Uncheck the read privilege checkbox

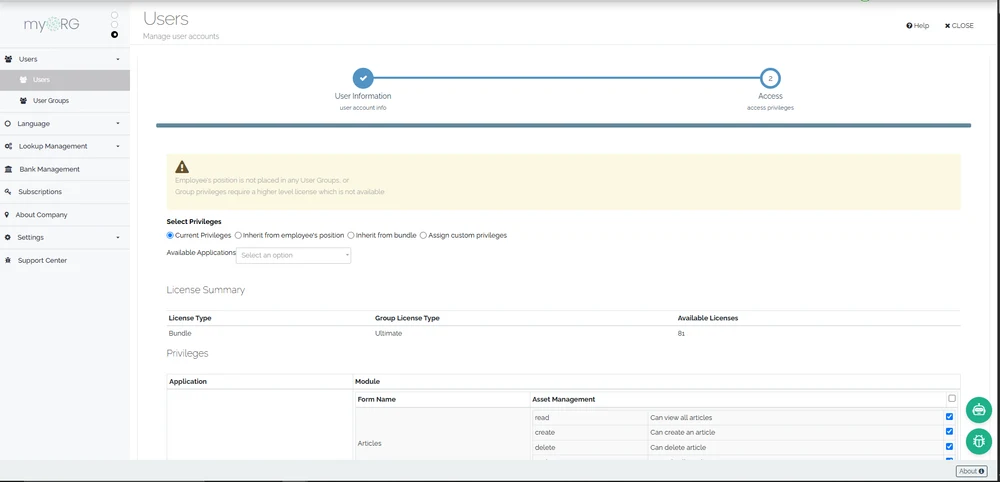pyautogui.click(x=950, y=417)
